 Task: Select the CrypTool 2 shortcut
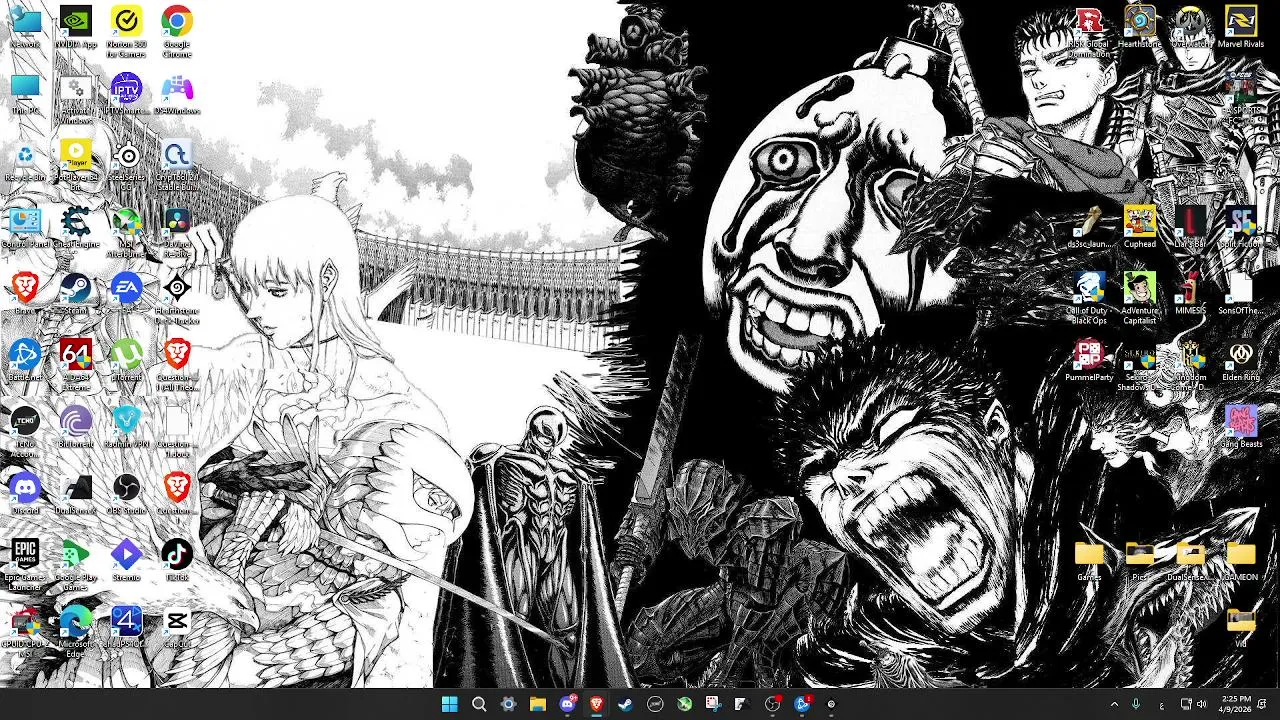point(177,165)
